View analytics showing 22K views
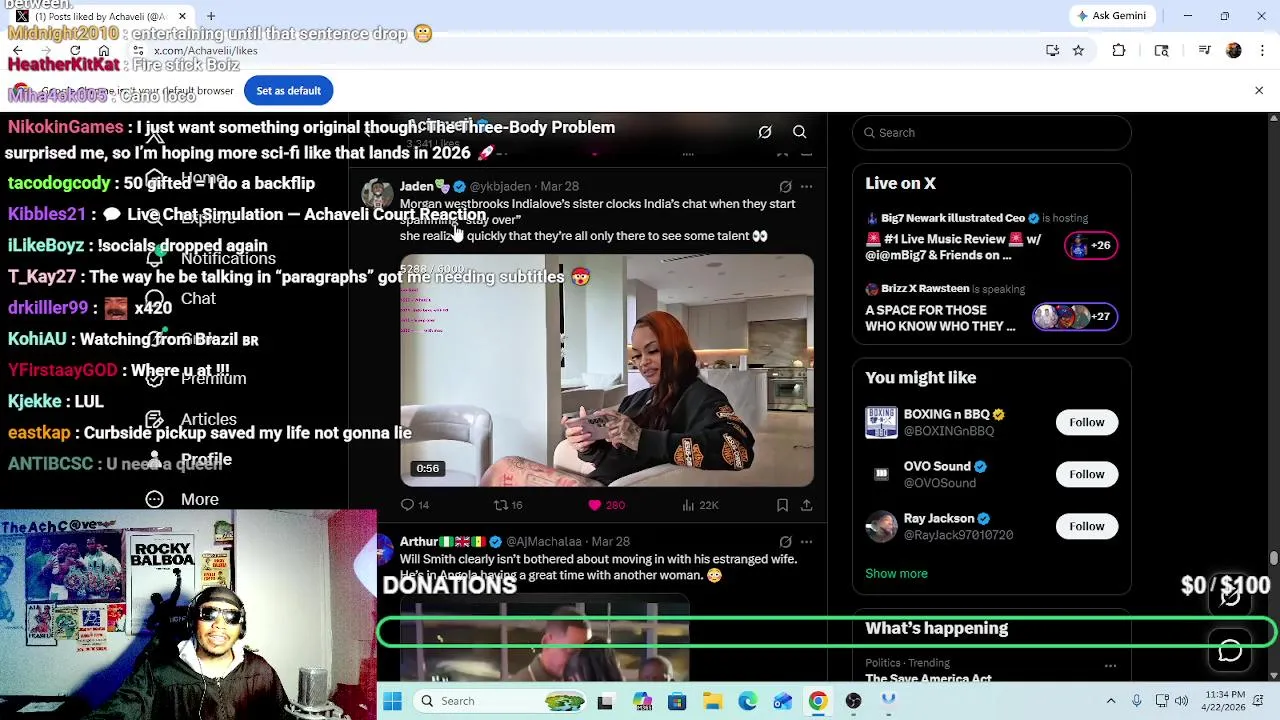The width and height of the screenshot is (1280, 720). tap(700, 505)
